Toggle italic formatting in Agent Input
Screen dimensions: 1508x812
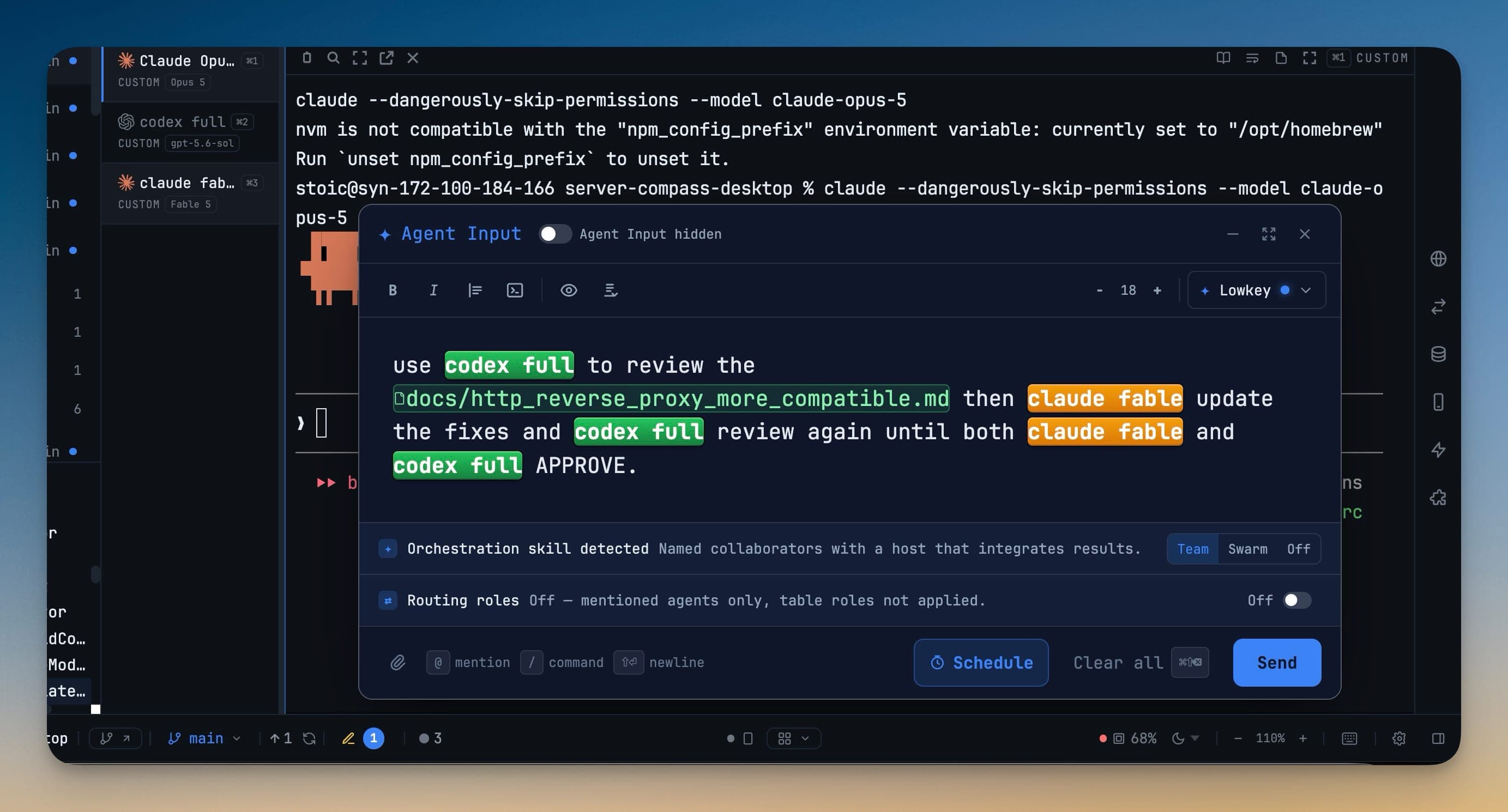(x=433, y=290)
